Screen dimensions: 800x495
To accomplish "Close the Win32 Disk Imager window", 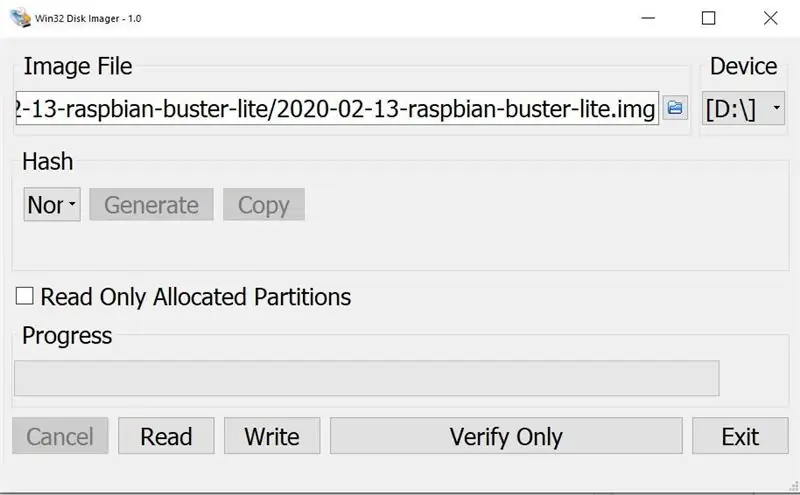I will (x=770, y=18).
